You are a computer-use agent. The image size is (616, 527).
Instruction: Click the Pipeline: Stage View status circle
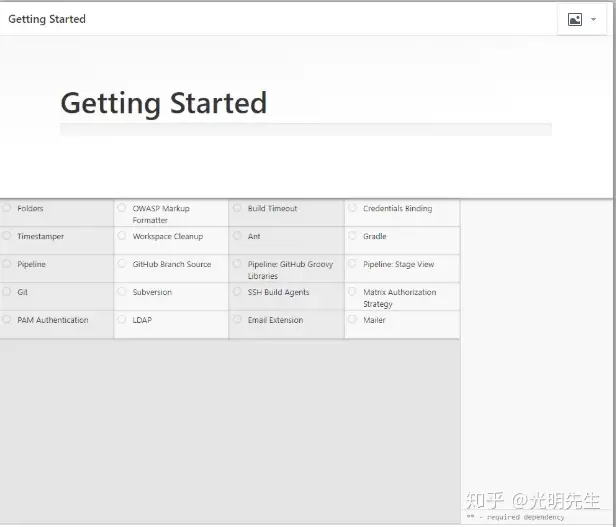352,263
